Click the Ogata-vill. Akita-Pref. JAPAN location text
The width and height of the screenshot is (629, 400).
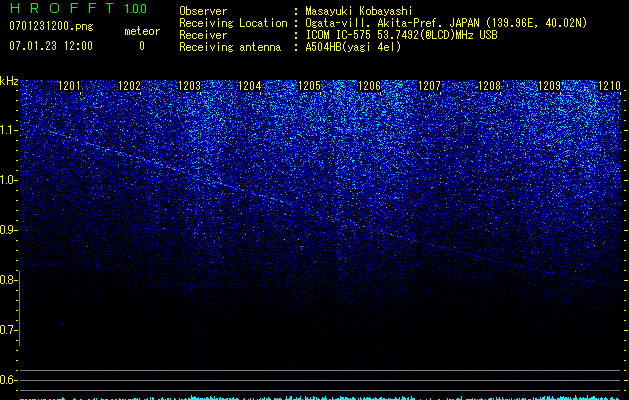coord(447,23)
